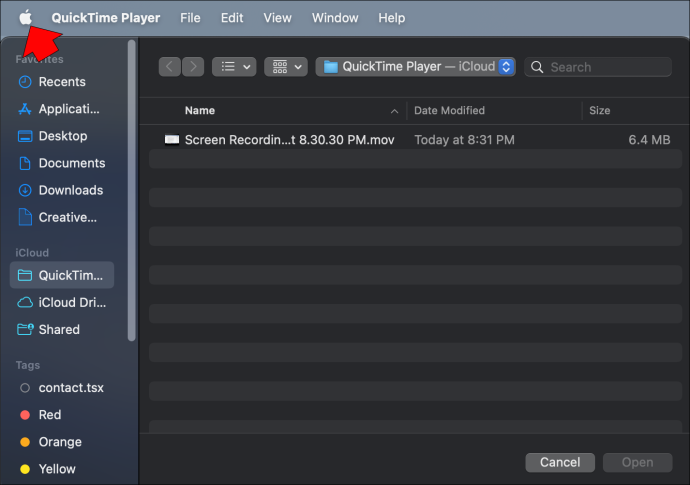Open the QuickTime Player — iCloud location popup
The height and width of the screenshot is (485, 690).
(x=415, y=67)
